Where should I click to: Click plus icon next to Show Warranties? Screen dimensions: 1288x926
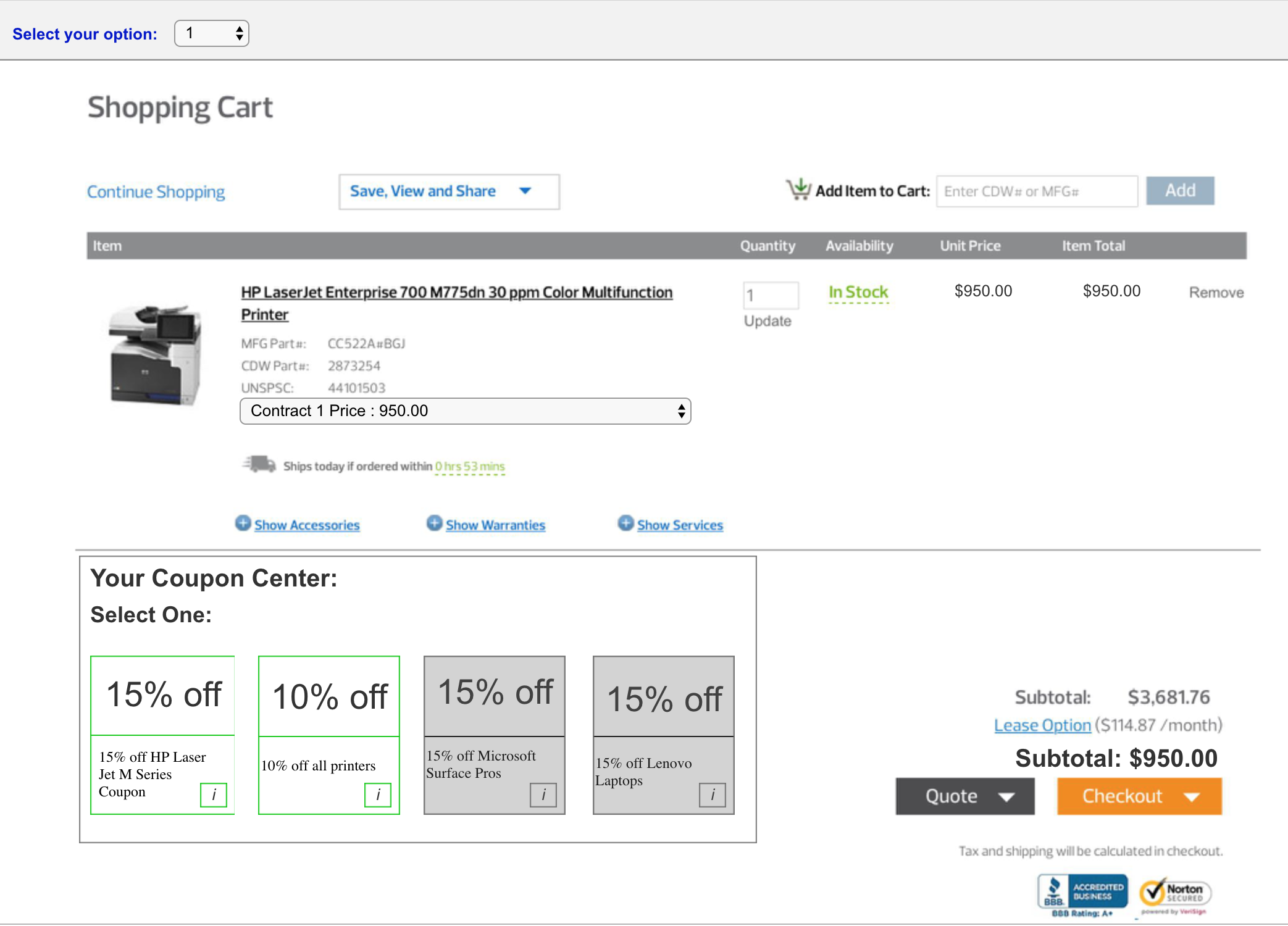pos(435,523)
